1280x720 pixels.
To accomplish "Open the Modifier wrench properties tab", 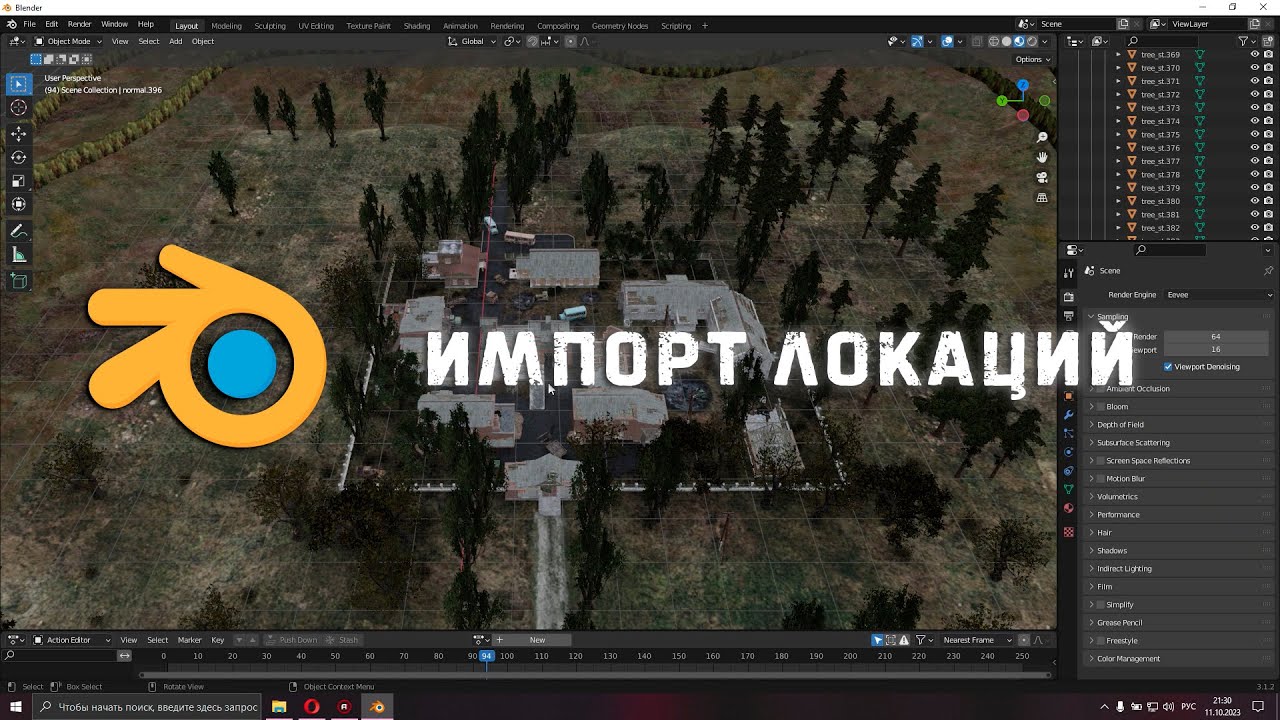I will tap(1068, 415).
